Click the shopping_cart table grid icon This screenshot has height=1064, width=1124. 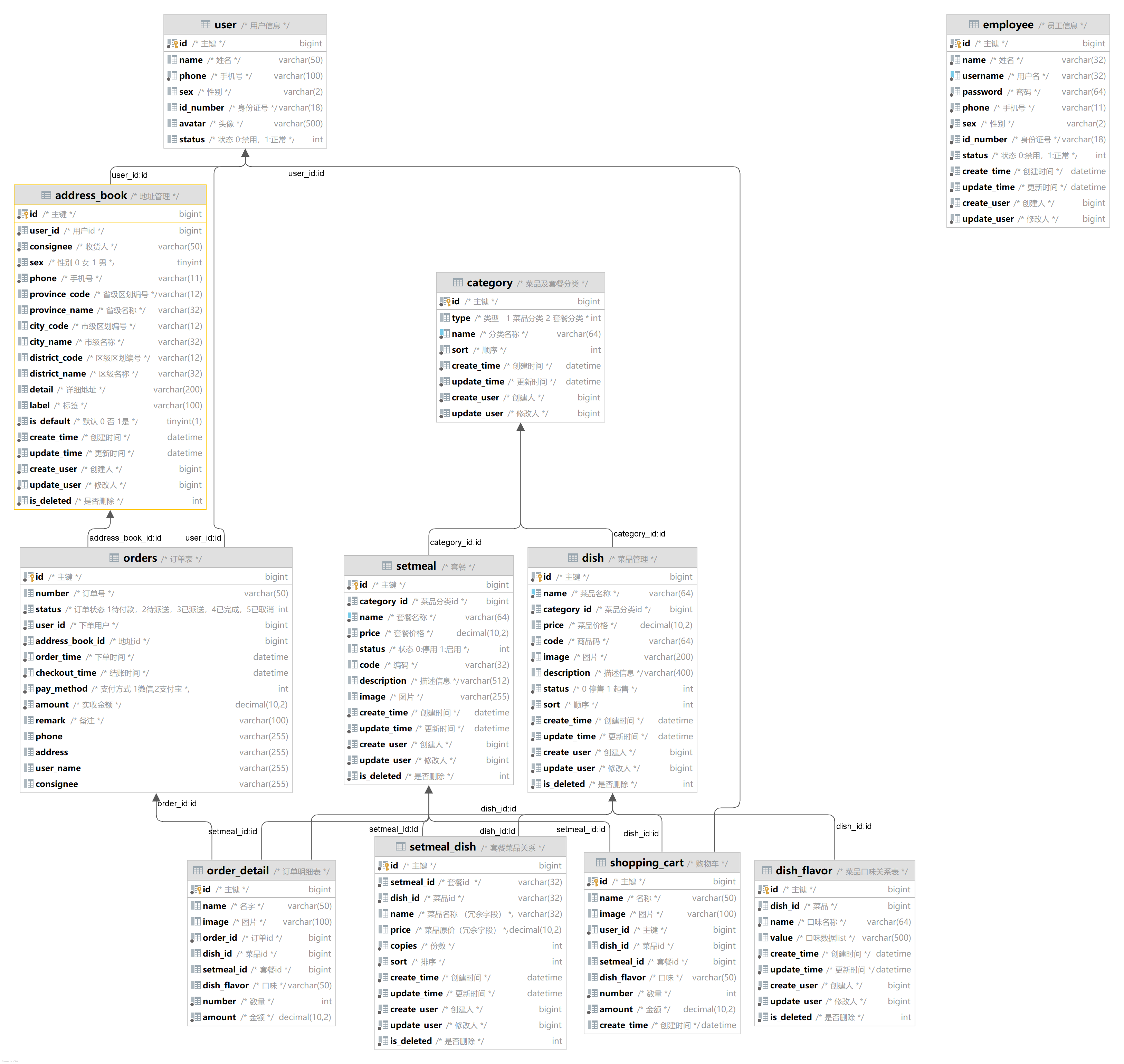601,862
